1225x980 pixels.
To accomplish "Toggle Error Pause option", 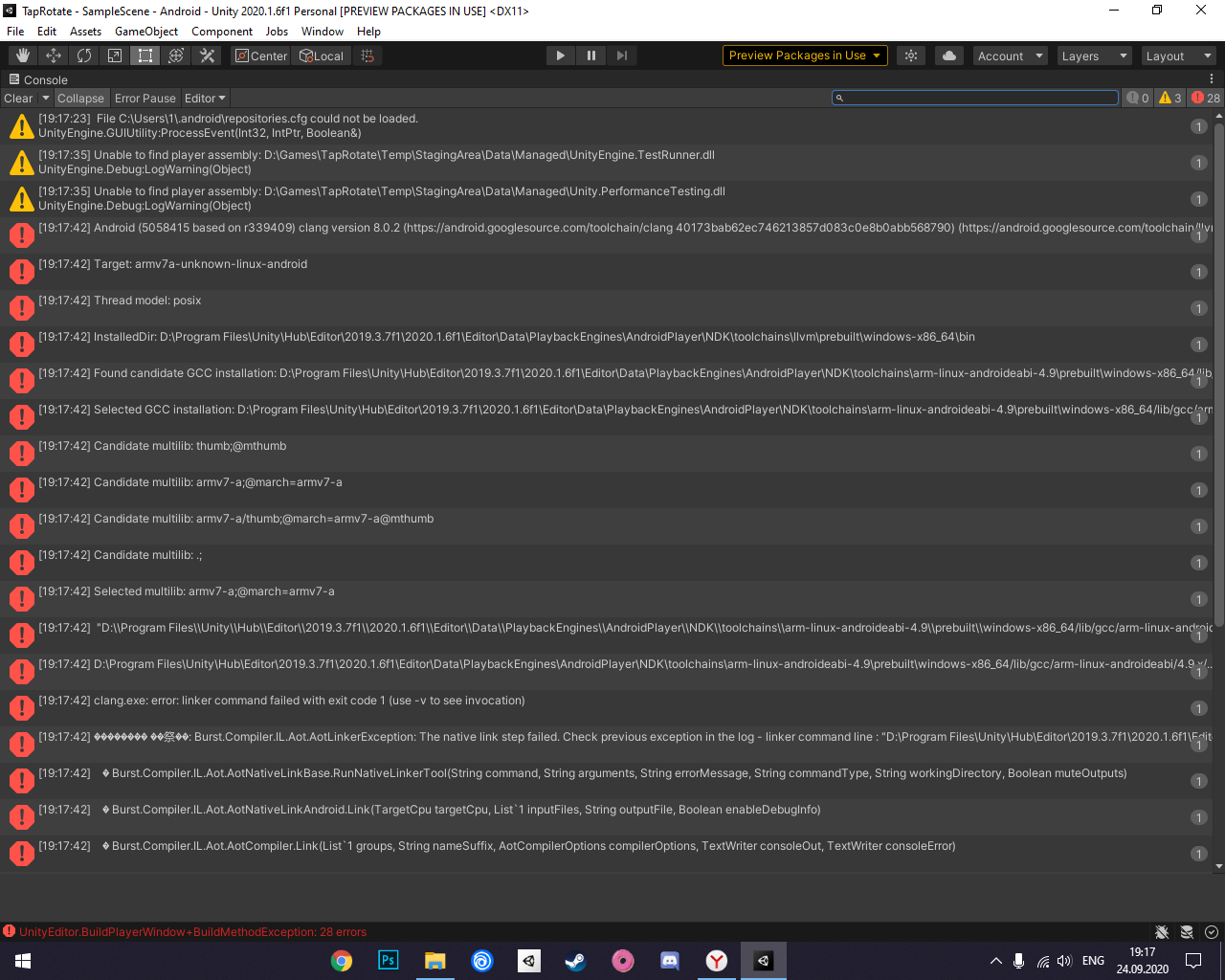I will click(x=145, y=98).
